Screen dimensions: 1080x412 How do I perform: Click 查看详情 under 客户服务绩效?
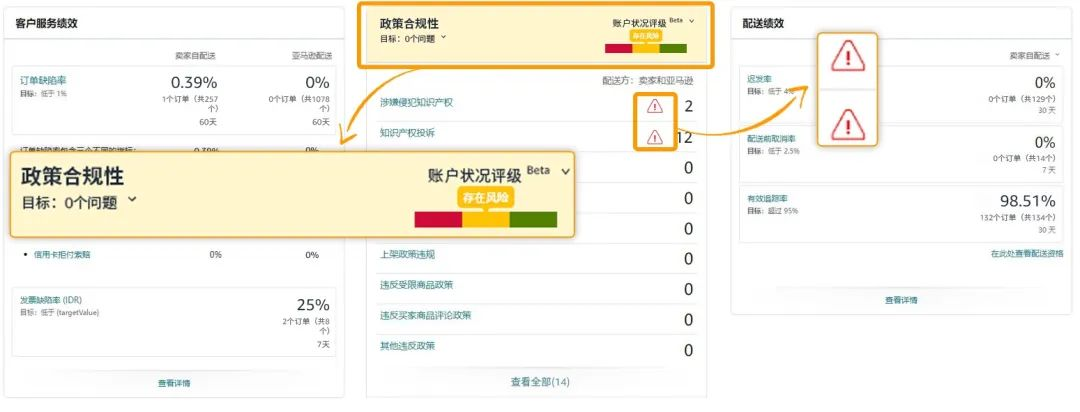(174, 383)
